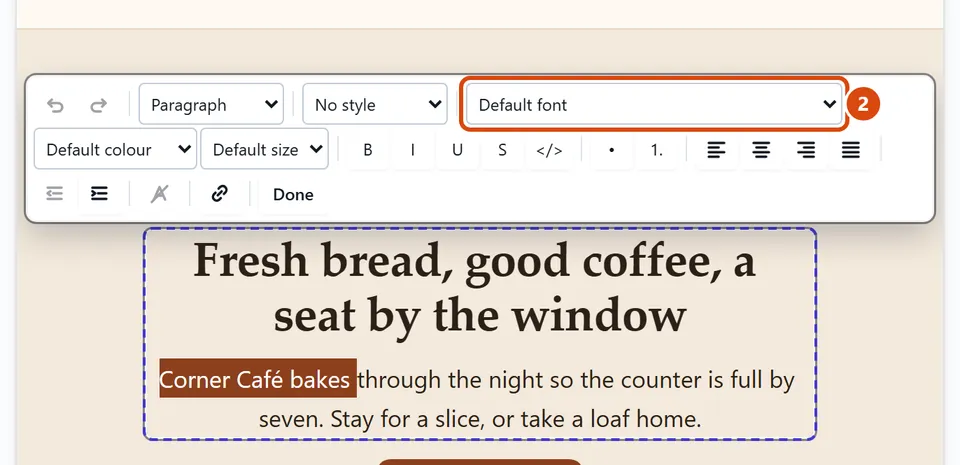Insert a bulleted list

point(611,150)
